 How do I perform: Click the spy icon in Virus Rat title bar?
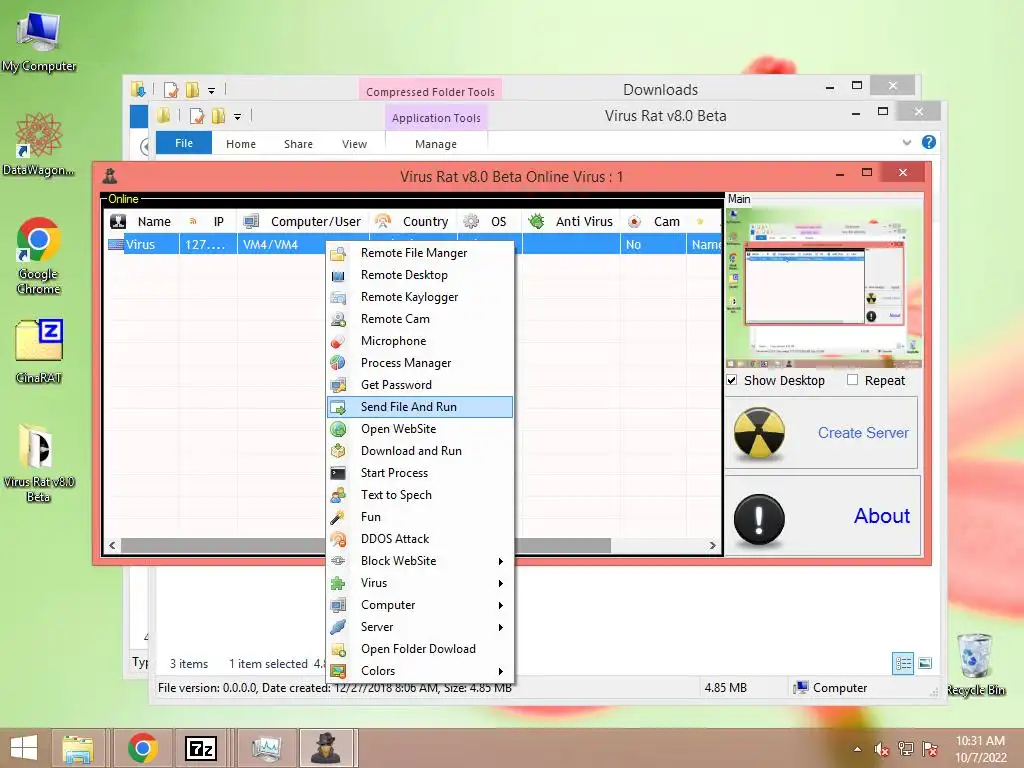pyautogui.click(x=110, y=175)
